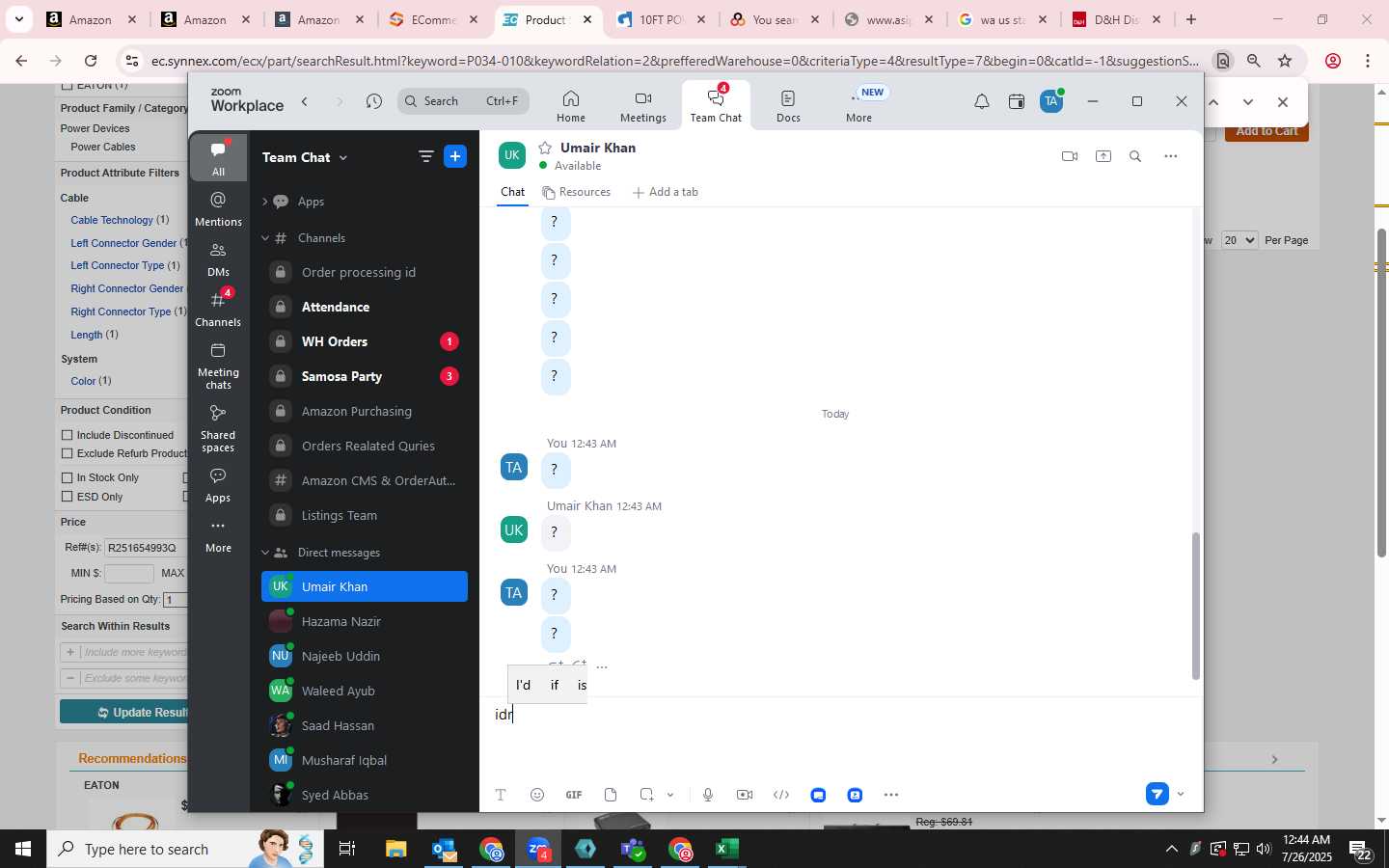1389x868 pixels.
Task: Open the More tab in Zoom
Action: (859, 106)
